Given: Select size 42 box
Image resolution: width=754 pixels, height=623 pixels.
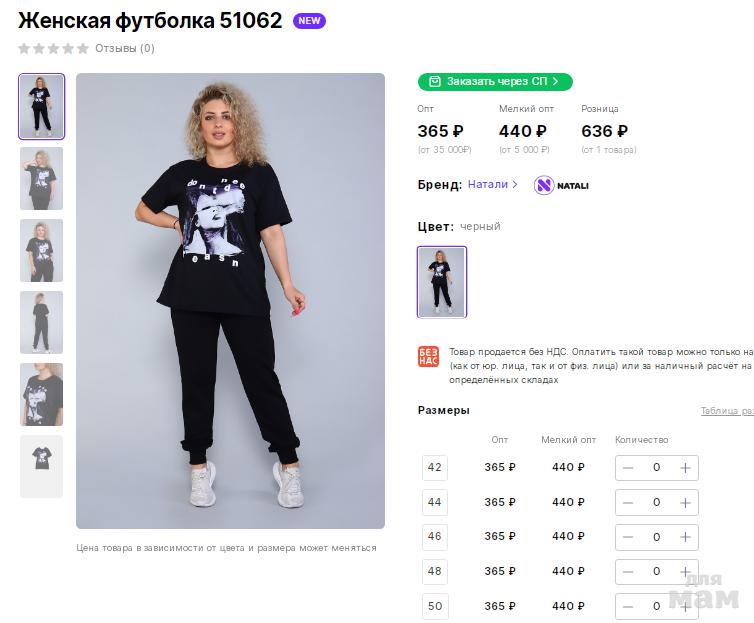Looking at the screenshot, I should click(x=434, y=467).
